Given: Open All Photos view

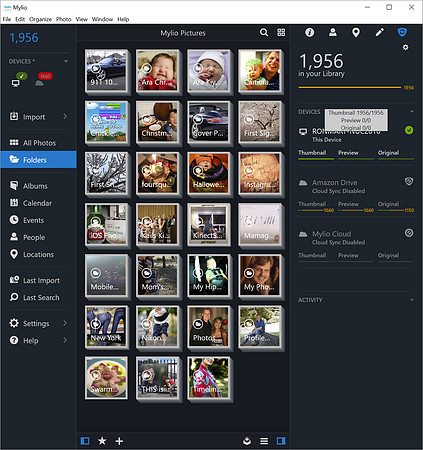Looking at the screenshot, I should 38,143.
